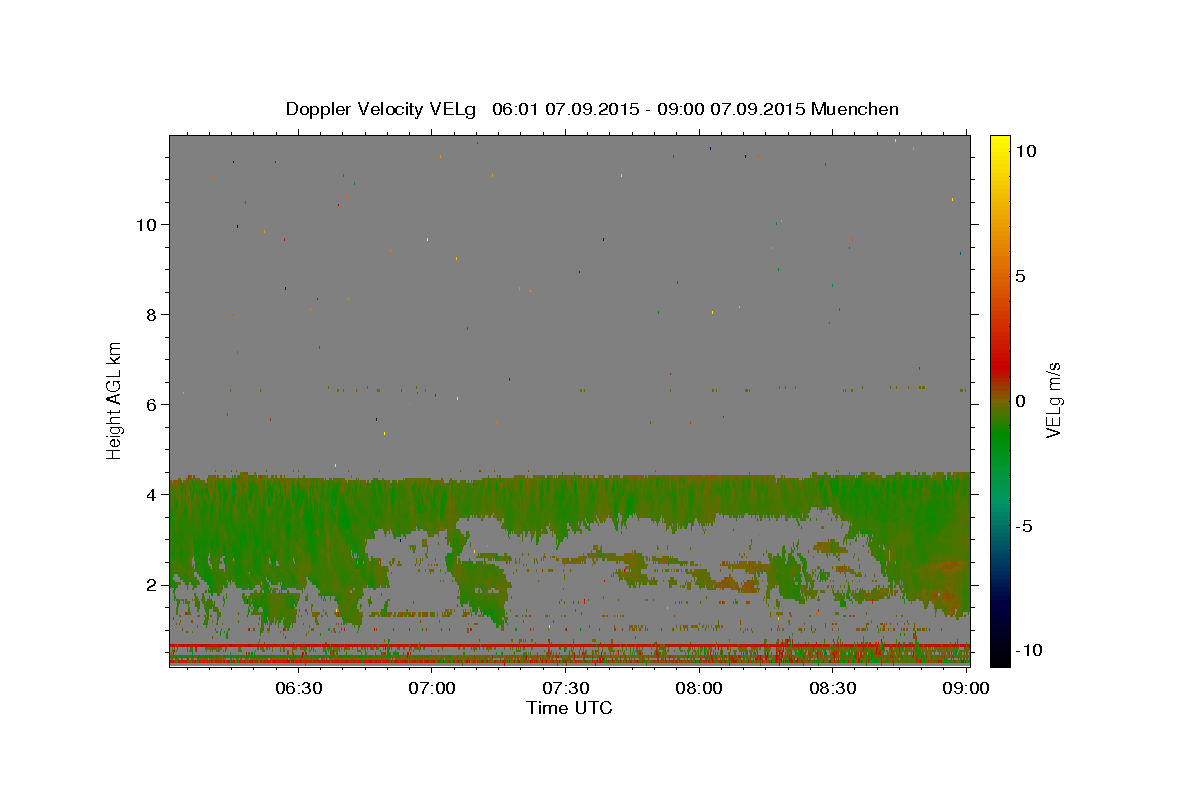
Task: Click the 07:00 time tick label
Action: 432,688
